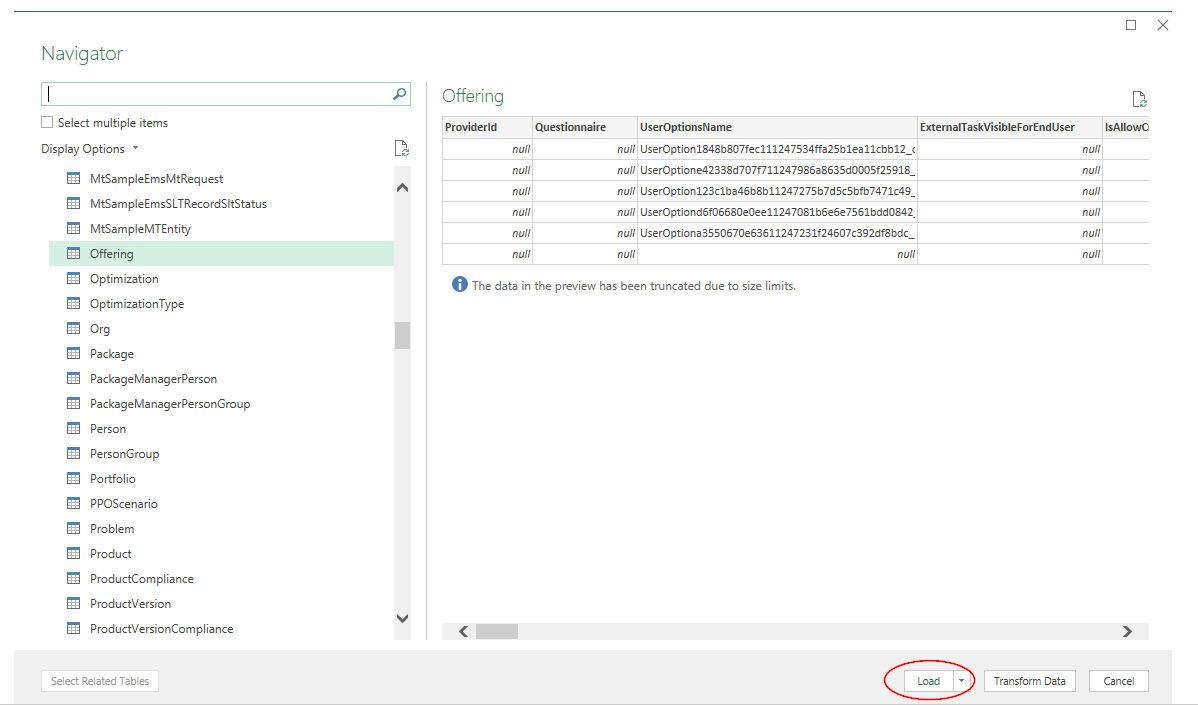Click the info icon in the truncated data message
Screen dimensions: 1198x705
459,284
